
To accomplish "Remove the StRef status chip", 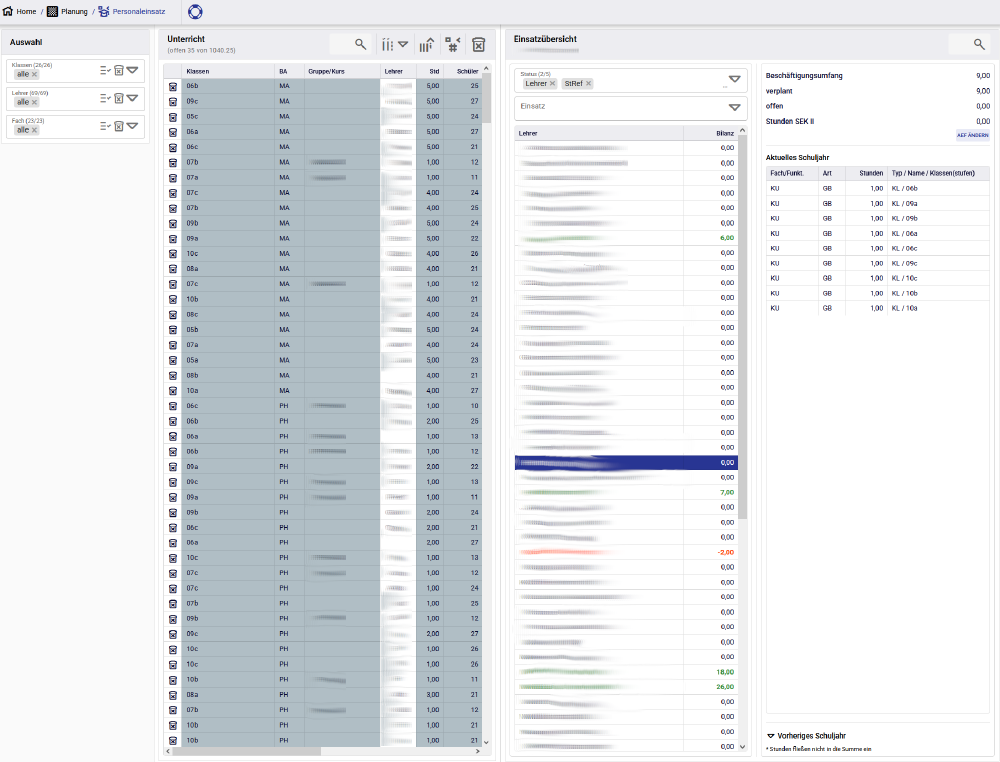I will (x=589, y=84).
